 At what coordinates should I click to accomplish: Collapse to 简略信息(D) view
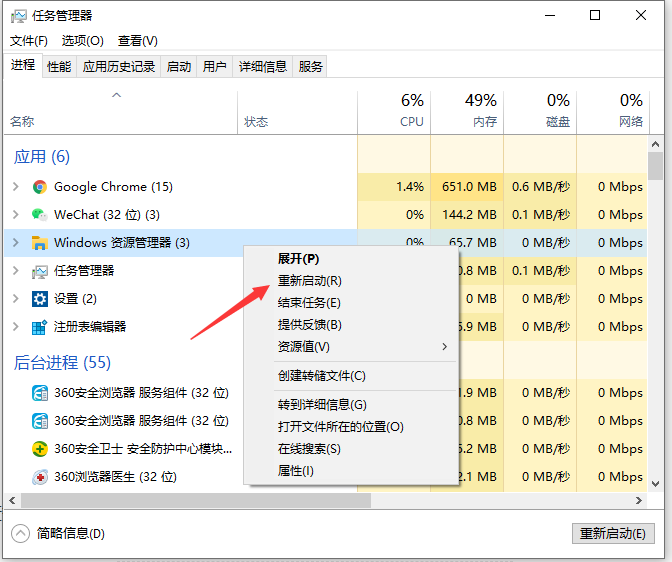click(x=60, y=534)
